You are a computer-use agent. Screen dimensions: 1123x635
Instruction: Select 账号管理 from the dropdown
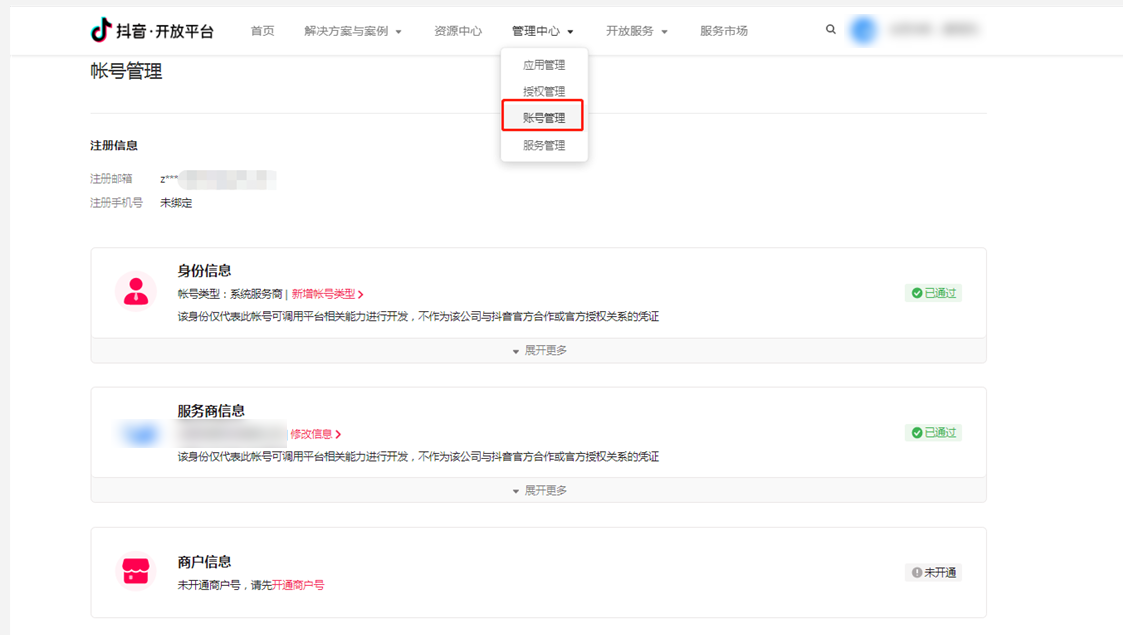point(544,118)
